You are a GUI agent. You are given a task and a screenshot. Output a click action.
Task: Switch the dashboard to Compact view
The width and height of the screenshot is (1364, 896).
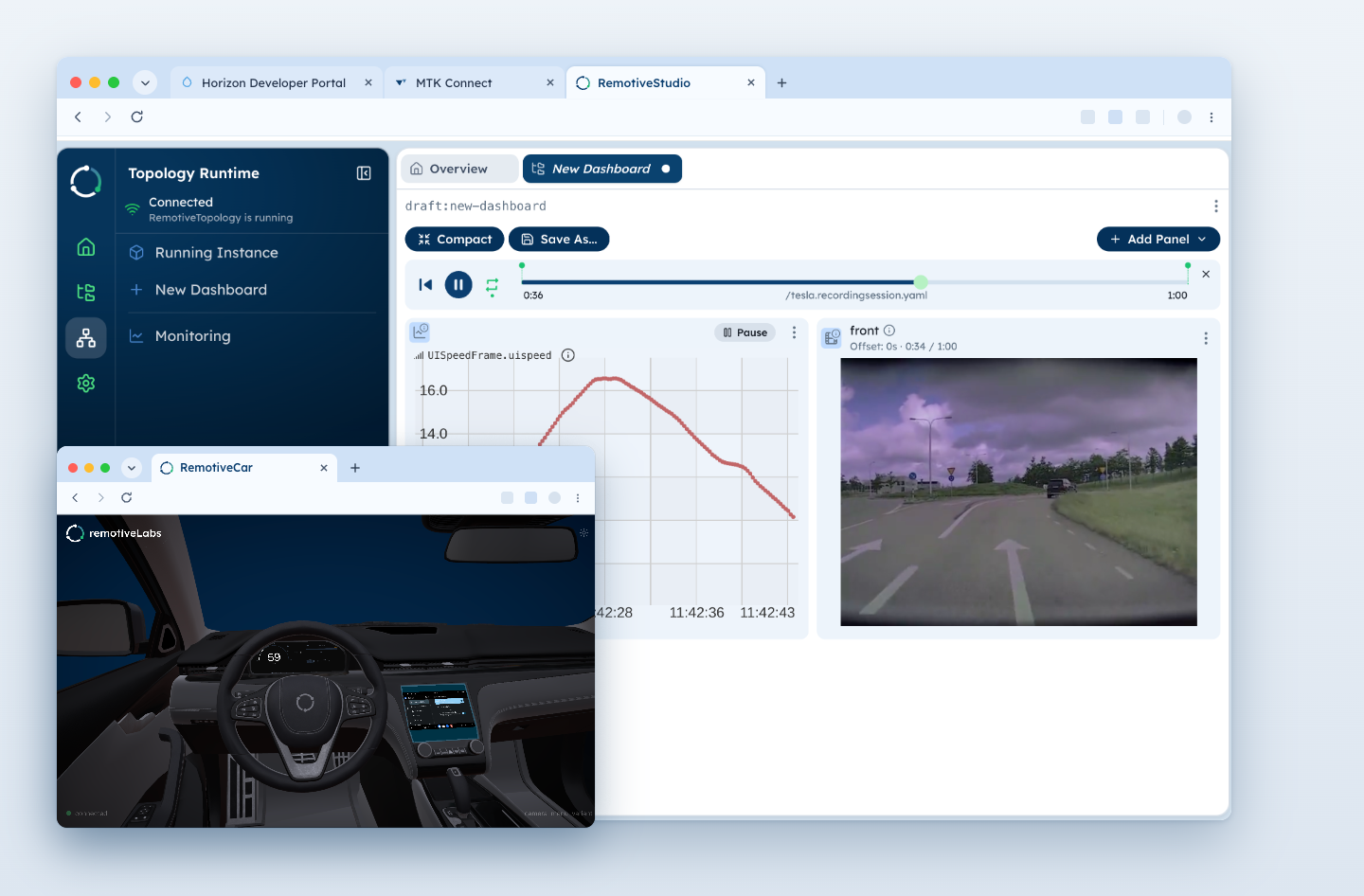[x=455, y=240]
